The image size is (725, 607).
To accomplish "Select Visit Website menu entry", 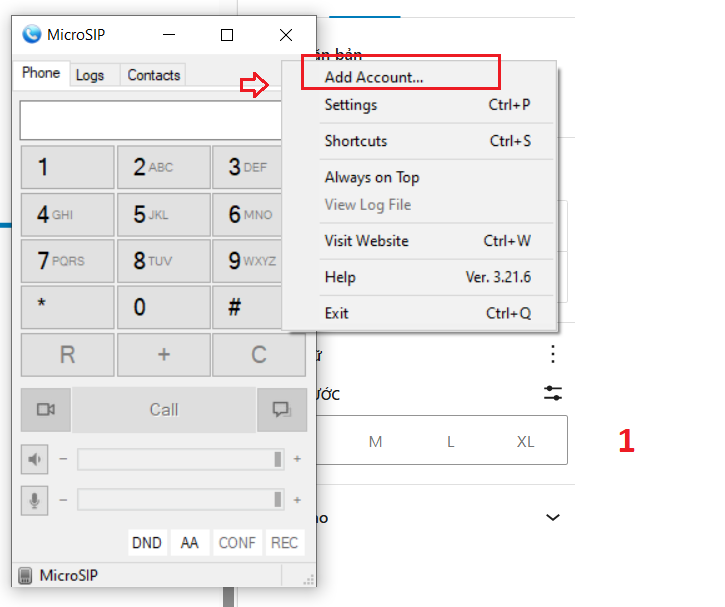I will tap(419, 241).
